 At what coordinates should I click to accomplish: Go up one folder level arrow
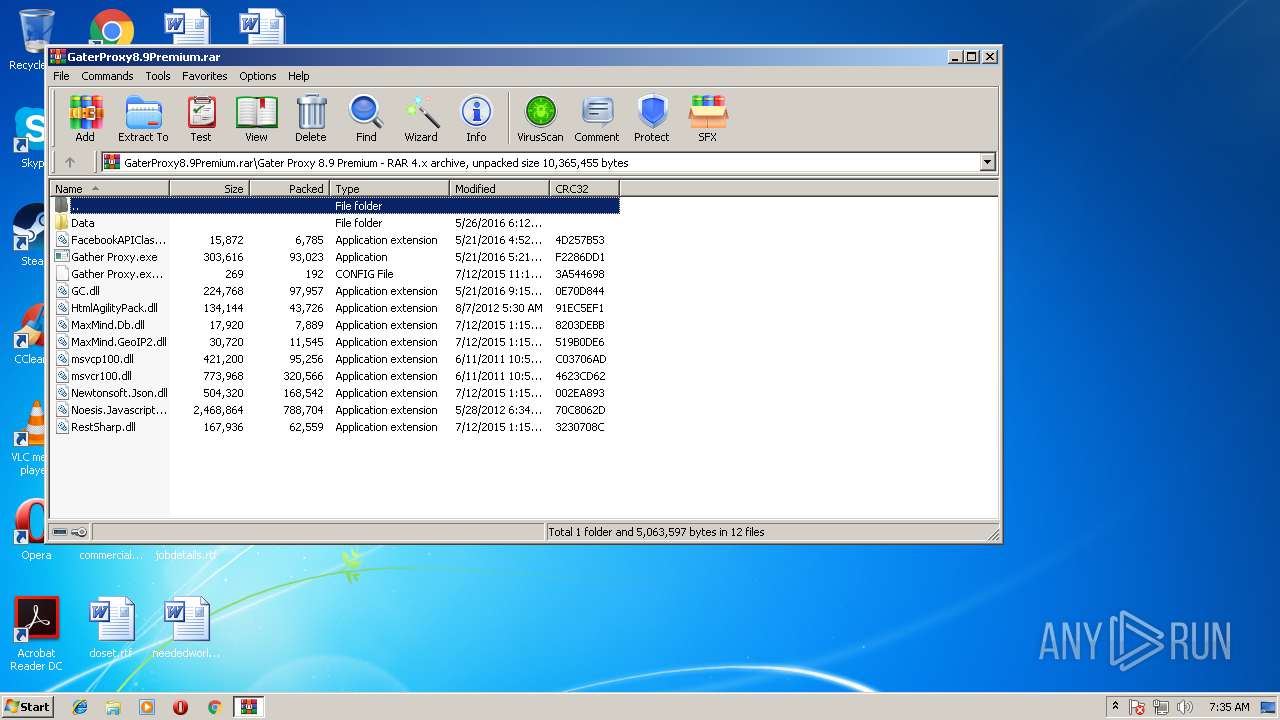[x=70, y=162]
